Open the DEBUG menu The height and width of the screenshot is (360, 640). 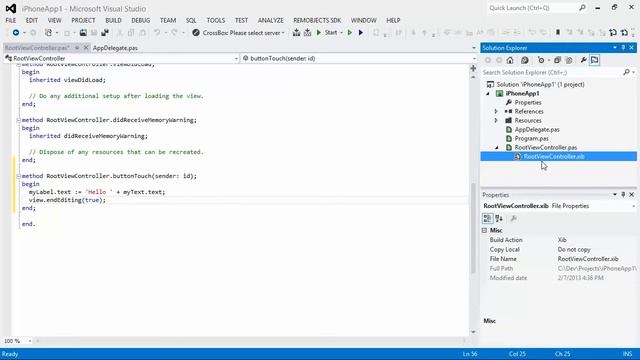tap(141, 20)
